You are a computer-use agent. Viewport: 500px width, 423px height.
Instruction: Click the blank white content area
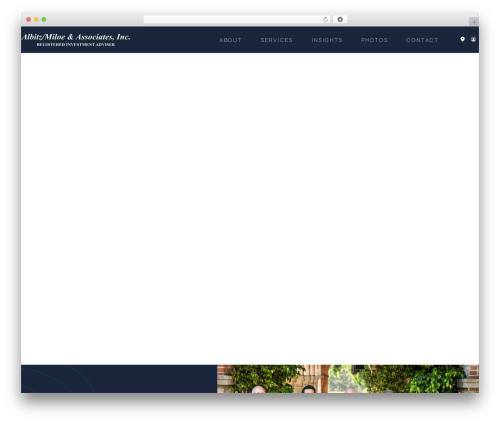tap(250, 209)
